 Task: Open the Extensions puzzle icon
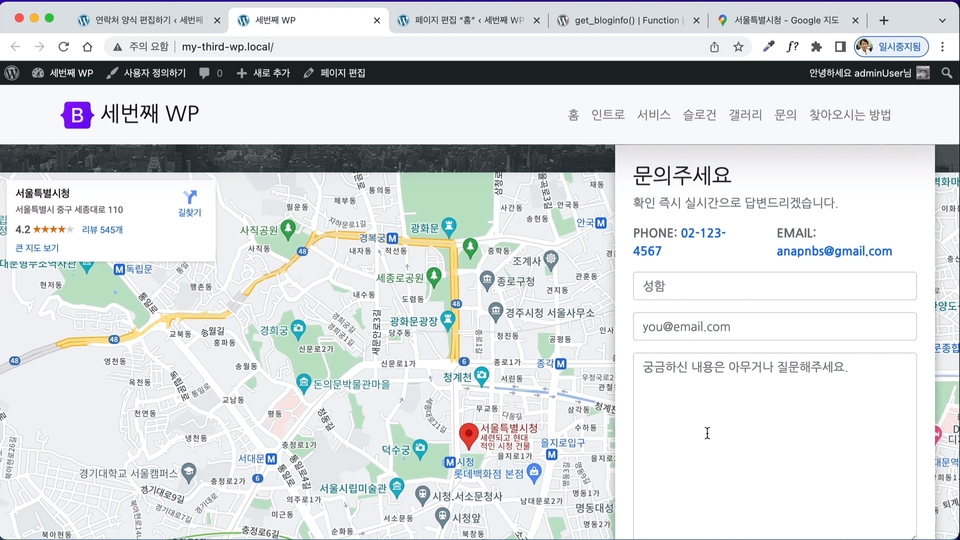816,47
